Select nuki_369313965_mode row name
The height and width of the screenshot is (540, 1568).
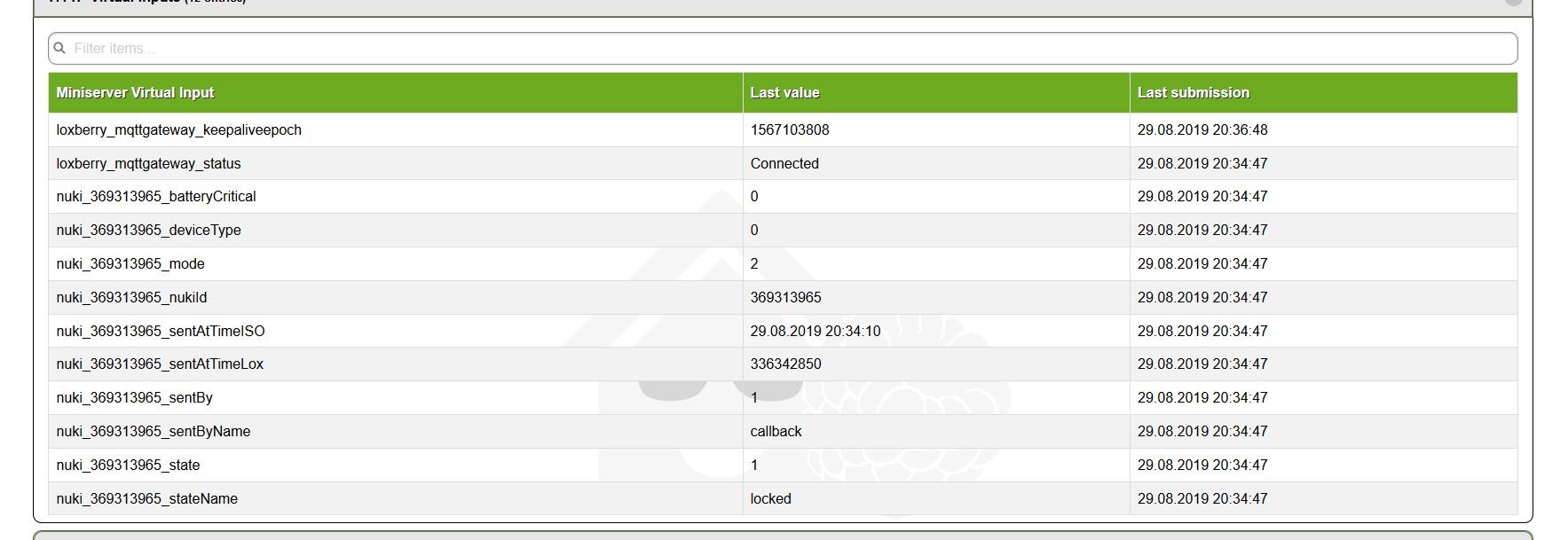[130, 263]
